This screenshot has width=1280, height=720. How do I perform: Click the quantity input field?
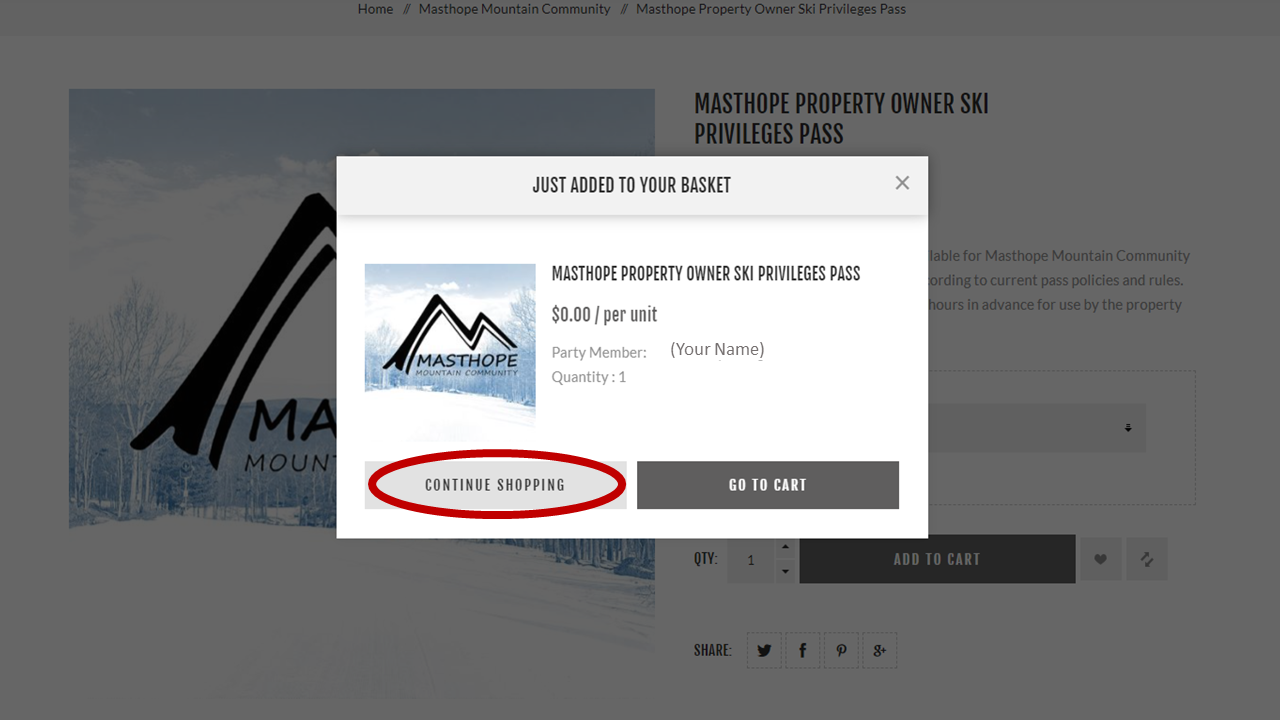(x=751, y=560)
